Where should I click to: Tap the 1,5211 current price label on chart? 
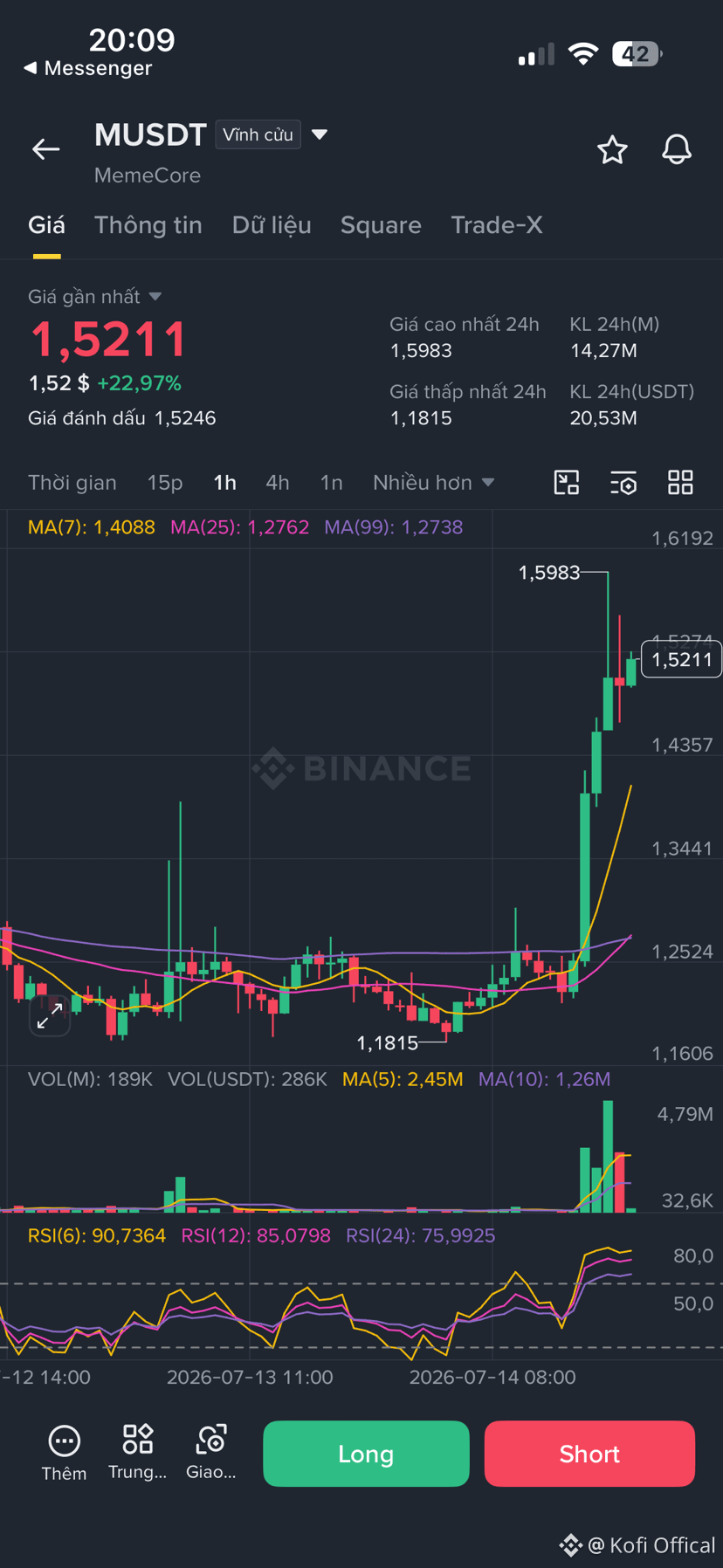pyautogui.click(x=682, y=659)
